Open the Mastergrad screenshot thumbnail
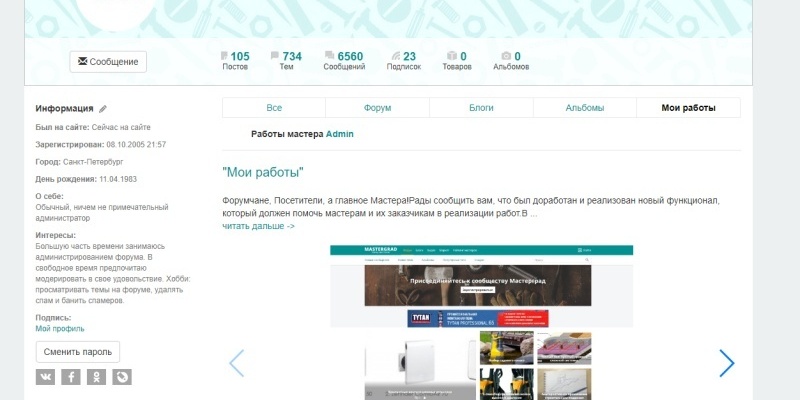 [482, 322]
